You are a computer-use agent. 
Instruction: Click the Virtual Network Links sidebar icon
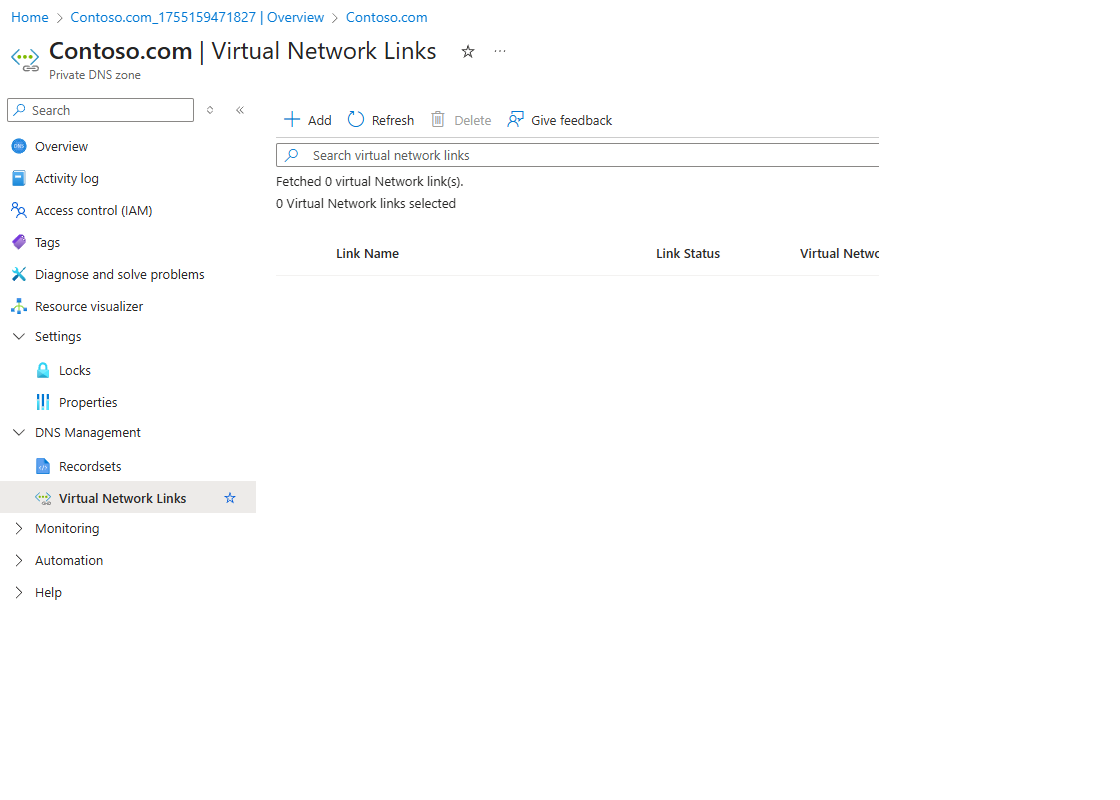[43, 498]
